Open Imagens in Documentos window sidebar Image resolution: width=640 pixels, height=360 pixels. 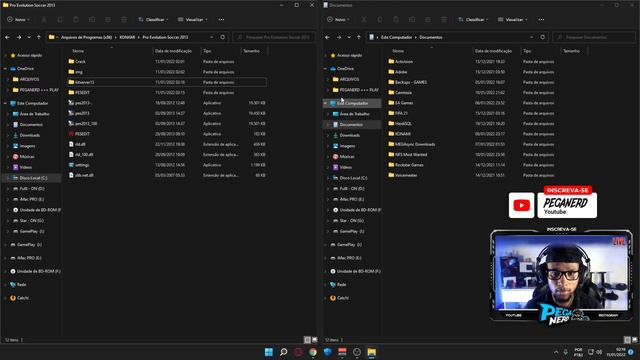click(x=347, y=146)
